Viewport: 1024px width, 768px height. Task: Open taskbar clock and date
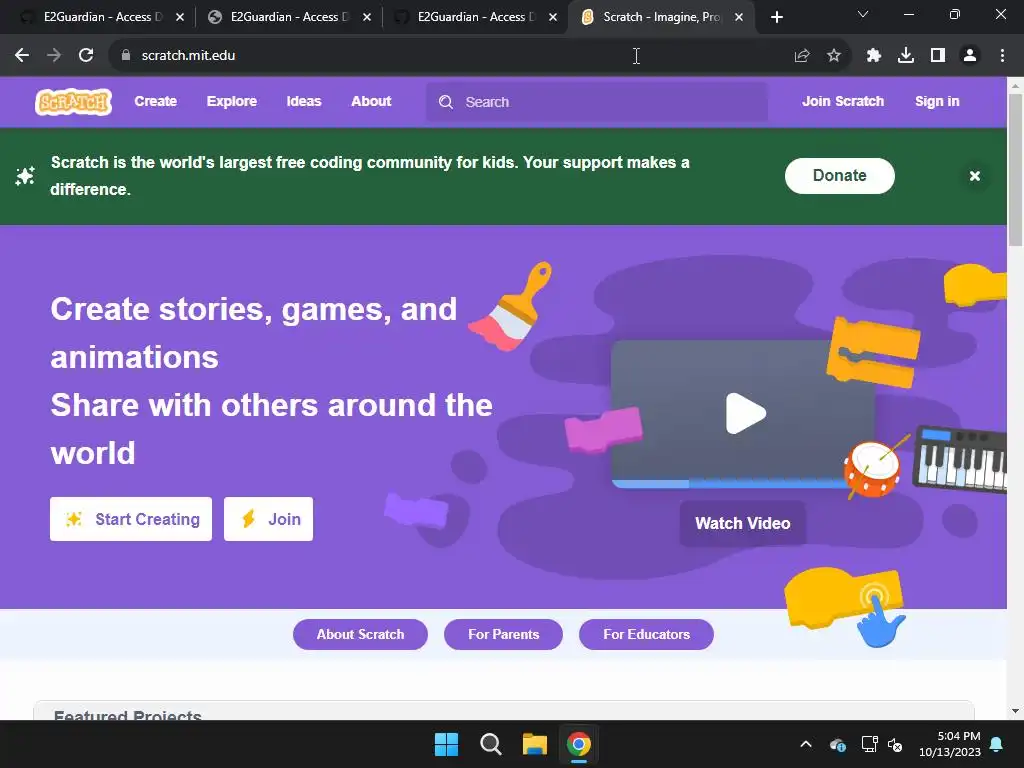point(950,744)
